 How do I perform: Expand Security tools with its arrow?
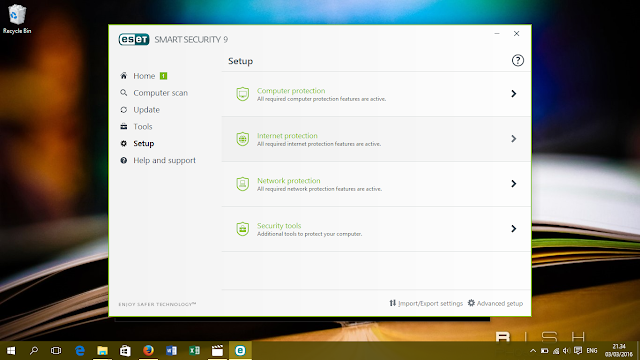point(514,229)
